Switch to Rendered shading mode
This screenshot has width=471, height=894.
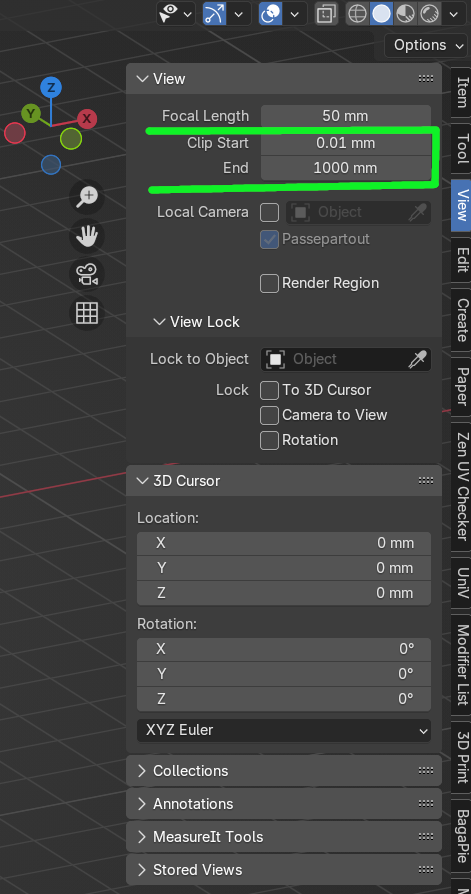[x=429, y=14]
